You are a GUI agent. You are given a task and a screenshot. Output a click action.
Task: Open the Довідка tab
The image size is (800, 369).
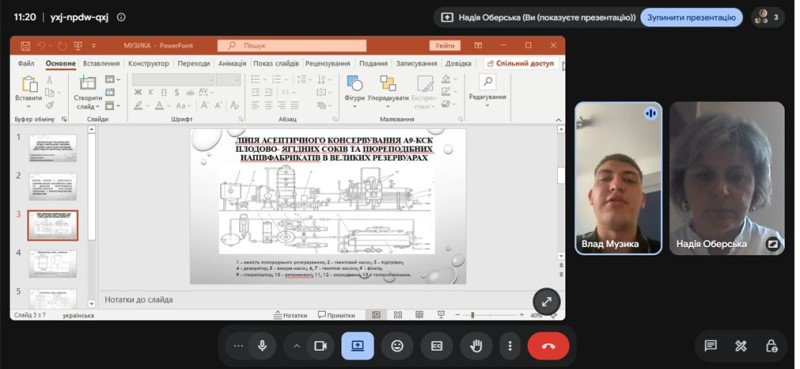tap(458, 63)
